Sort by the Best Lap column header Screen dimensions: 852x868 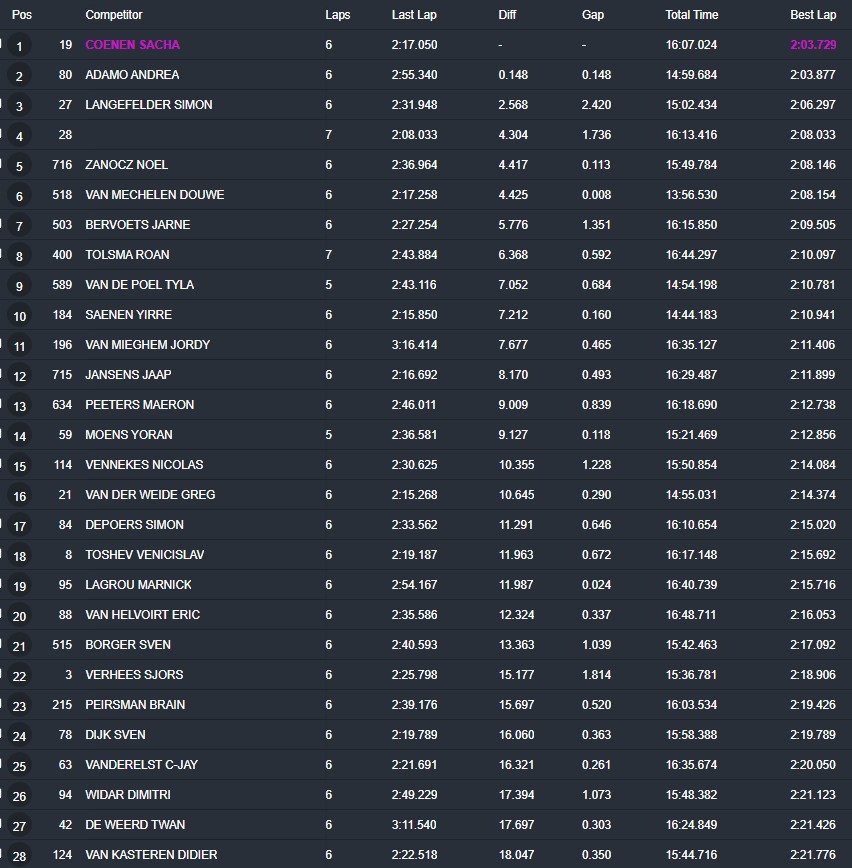click(812, 15)
